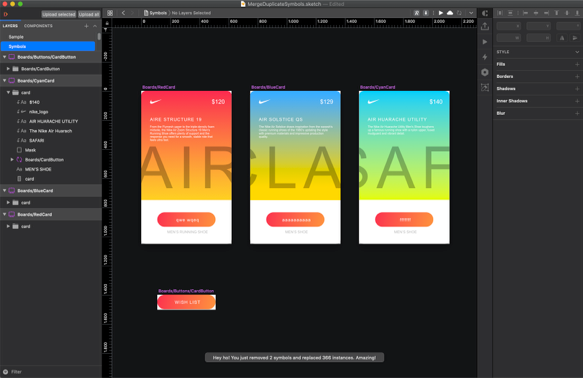
Task: Select The Nike Air Huarach layer
Action: click(51, 131)
